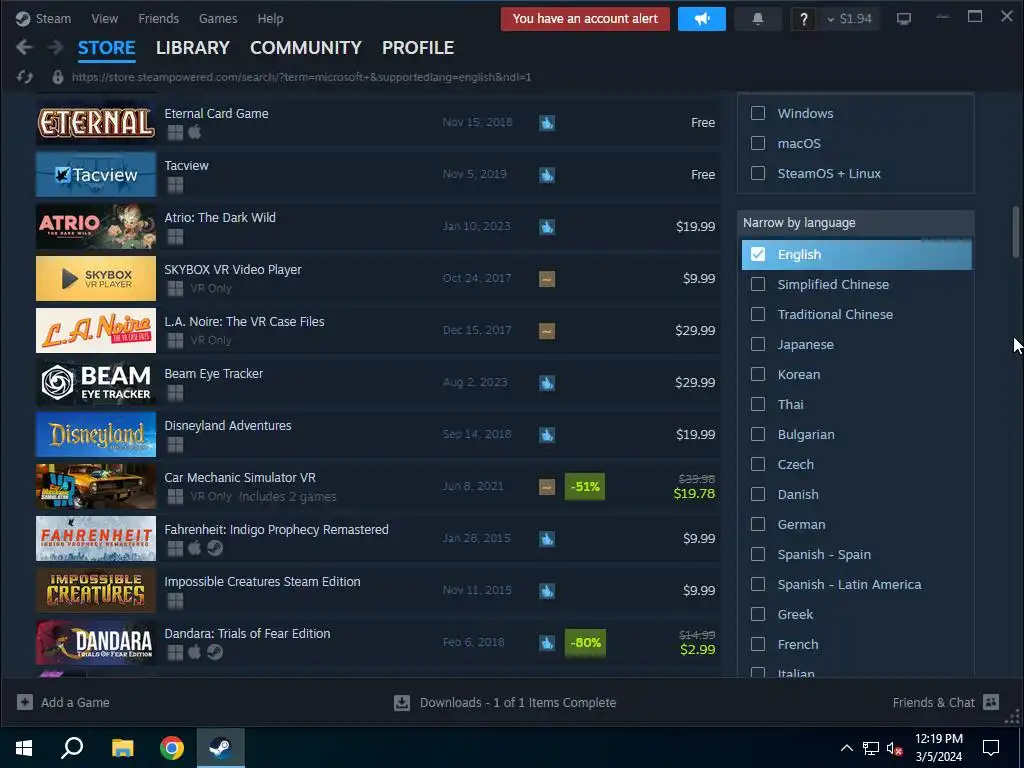Uncheck the English language filter
The image size is (1024, 768).
click(758, 254)
